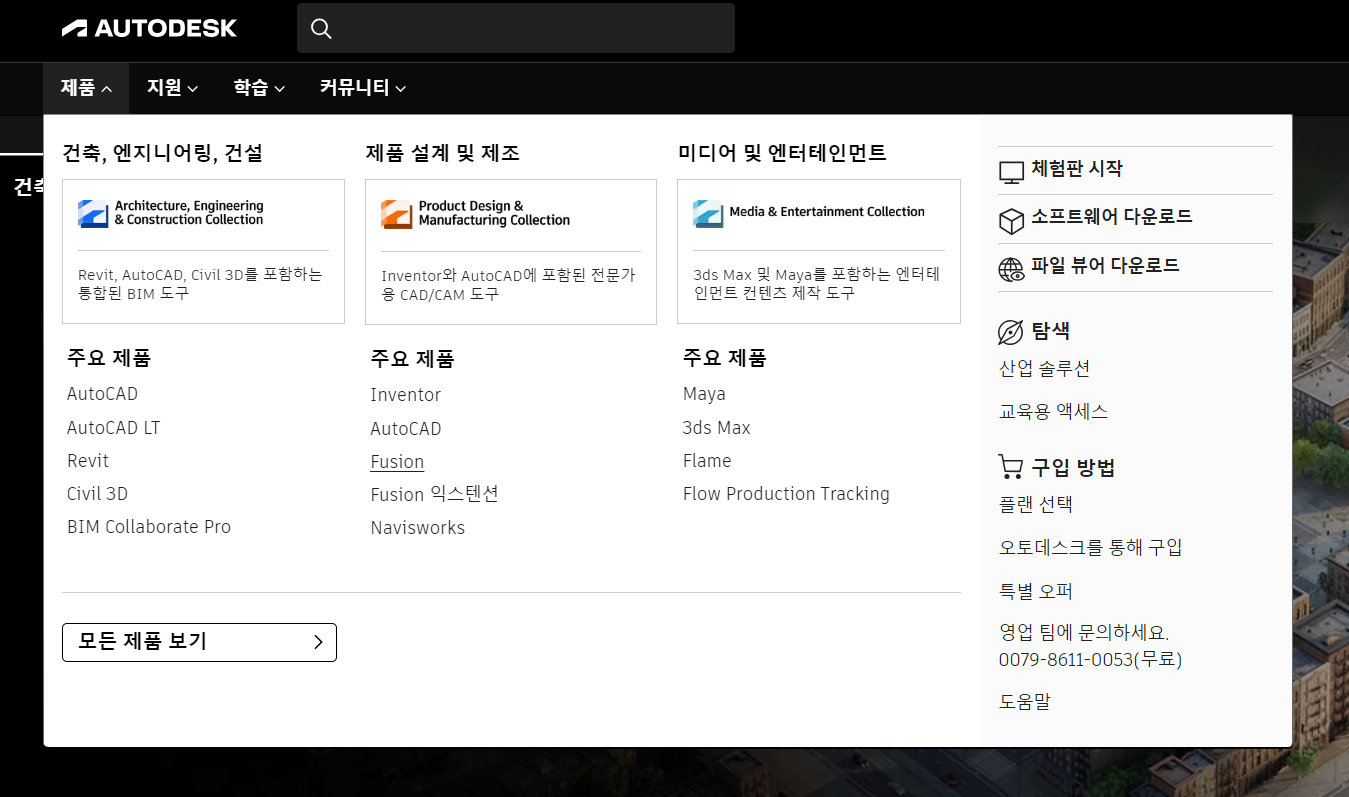Open 도움말 link
This screenshot has width=1349, height=797.
pos(1025,702)
